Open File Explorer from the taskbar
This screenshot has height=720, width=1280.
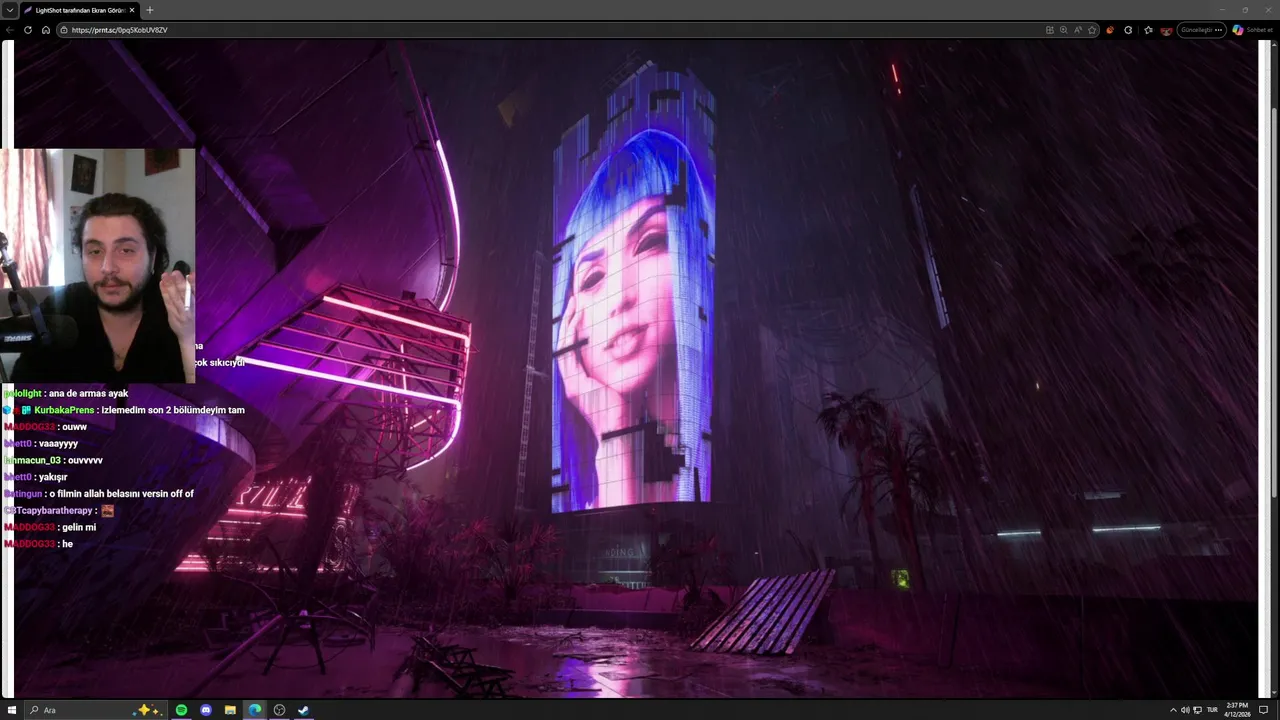click(x=230, y=710)
